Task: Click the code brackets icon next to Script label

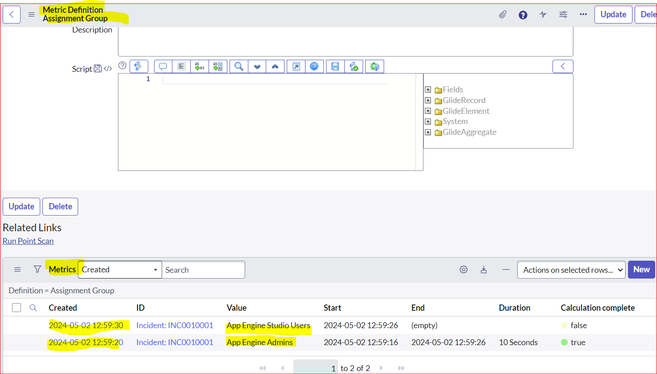Action: point(108,69)
